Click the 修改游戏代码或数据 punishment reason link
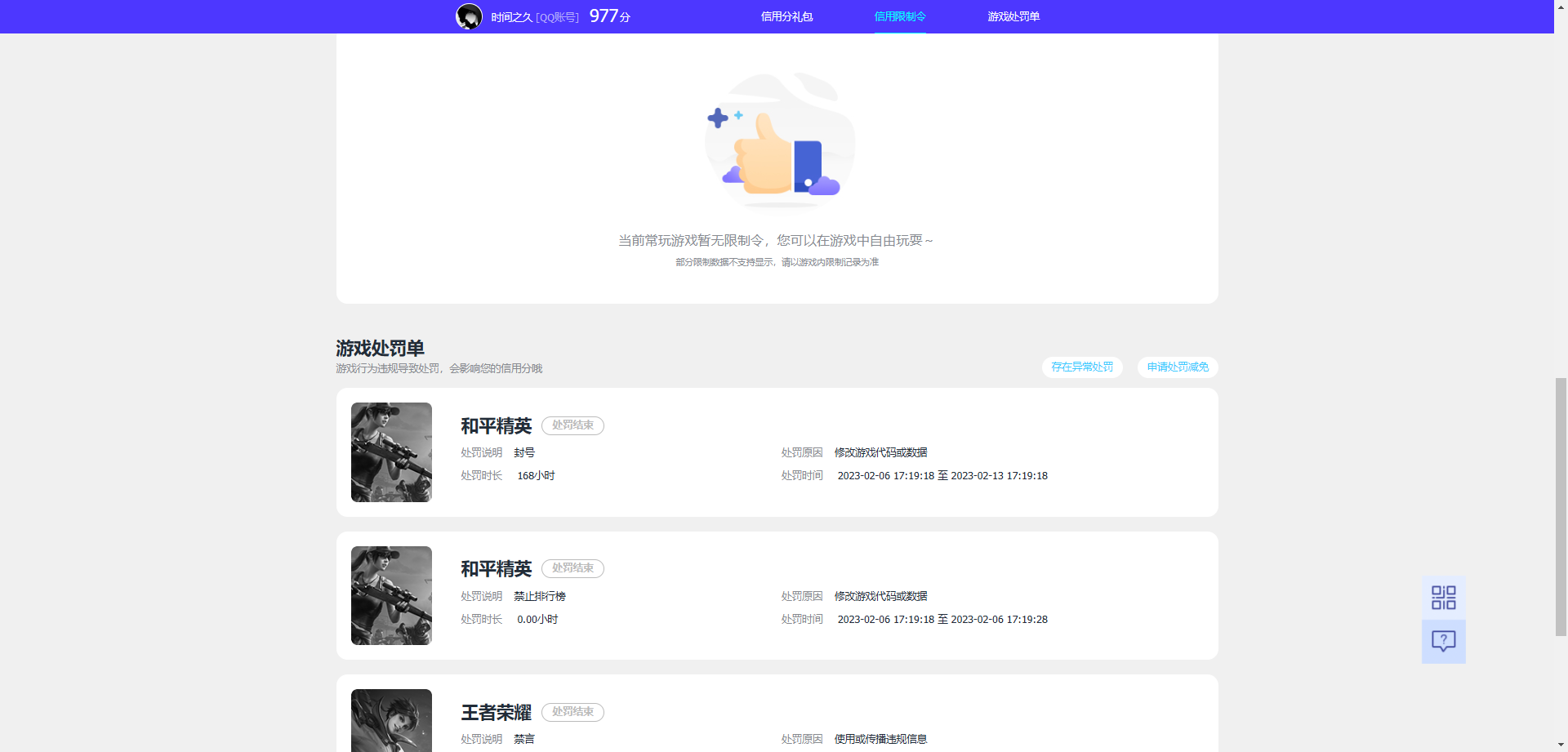This screenshot has height=752, width=1568. [x=880, y=452]
